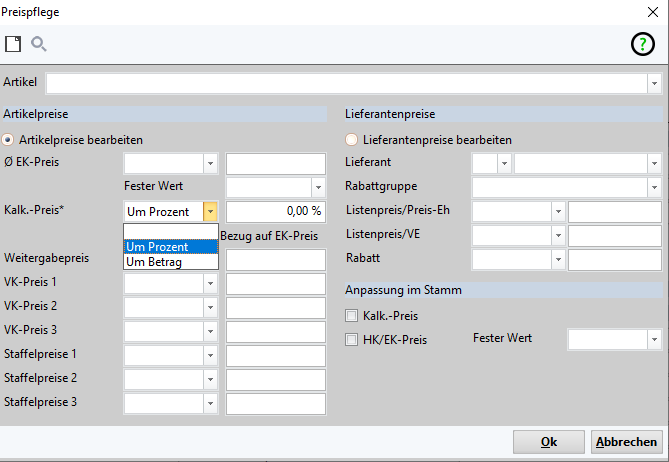Collapse the open Kalk.-Preis dropdown arrow
Image resolution: width=669 pixels, height=462 pixels.
click(210, 212)
